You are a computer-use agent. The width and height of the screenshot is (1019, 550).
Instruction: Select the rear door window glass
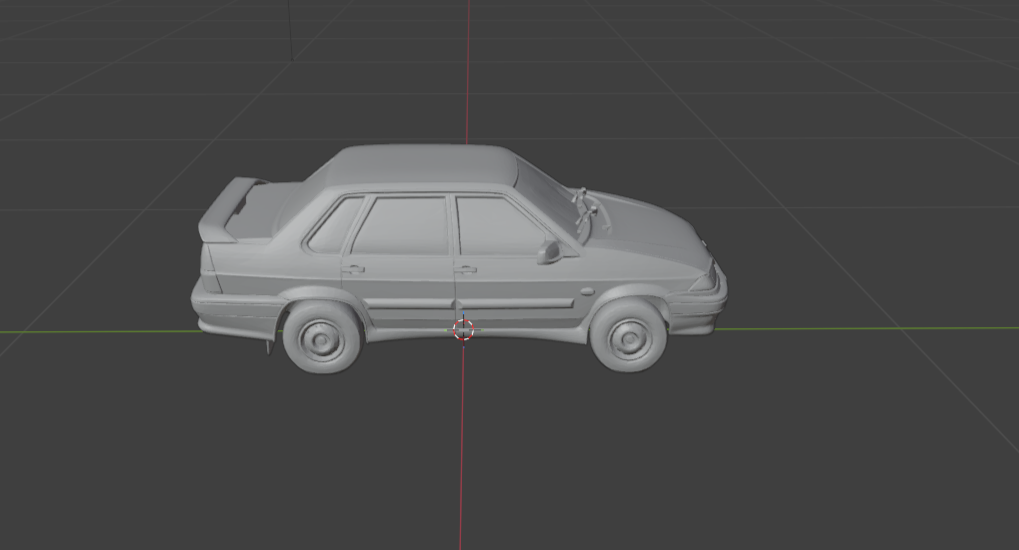(x=402, y=225)
